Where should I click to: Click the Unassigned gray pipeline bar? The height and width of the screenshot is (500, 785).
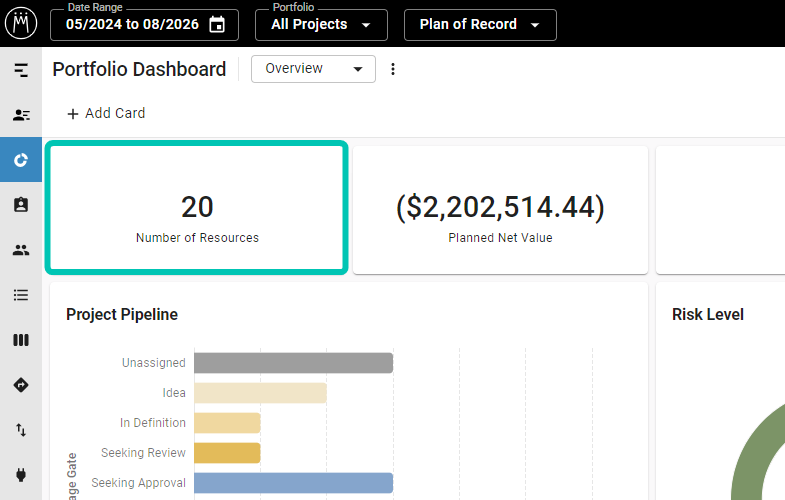tap(293, 363)
